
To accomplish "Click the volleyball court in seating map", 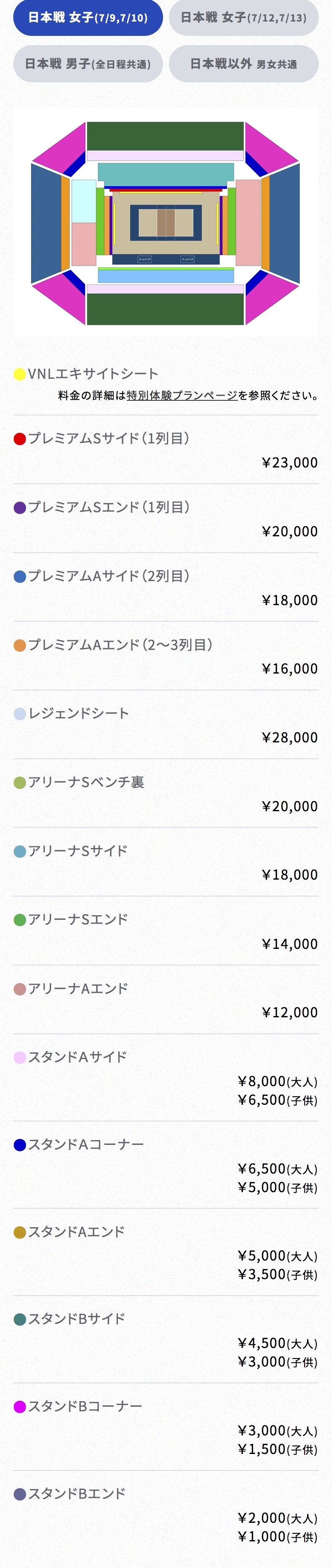I will click(x=166, y=223).
